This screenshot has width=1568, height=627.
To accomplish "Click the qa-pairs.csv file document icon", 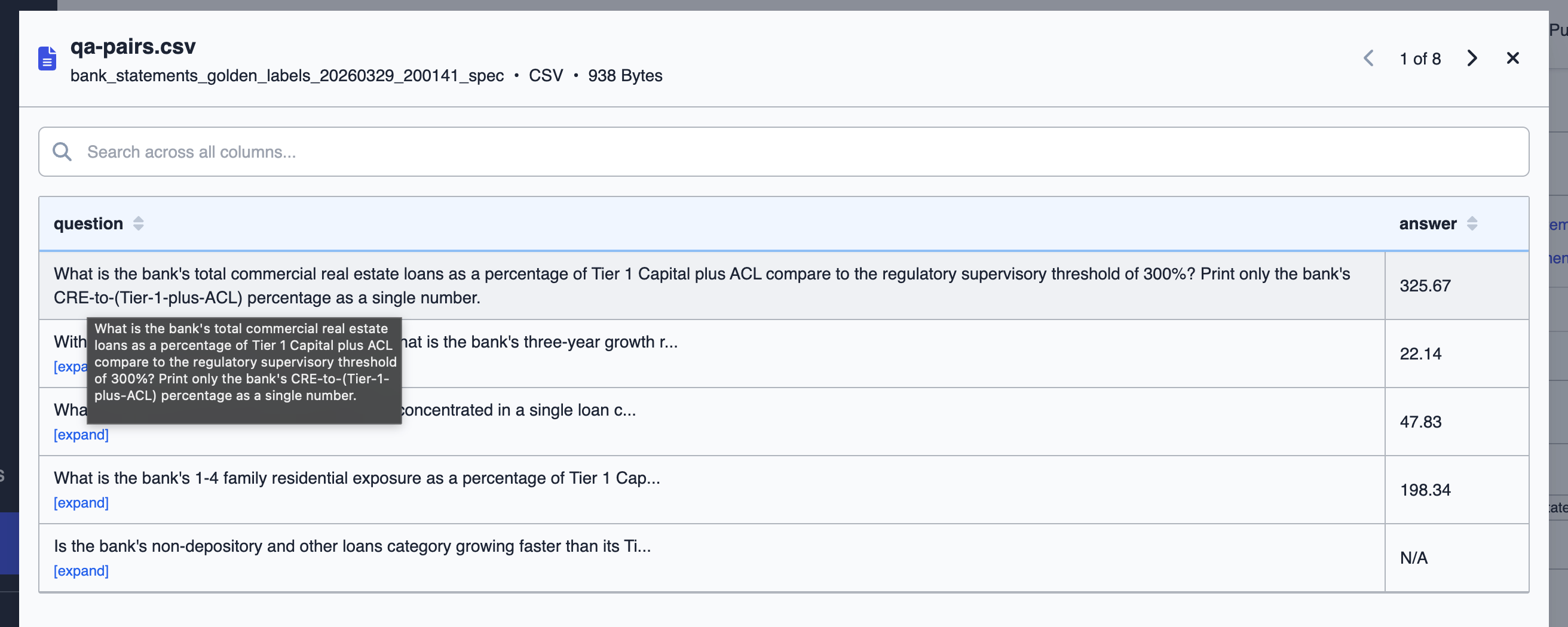I will (47, 59).
